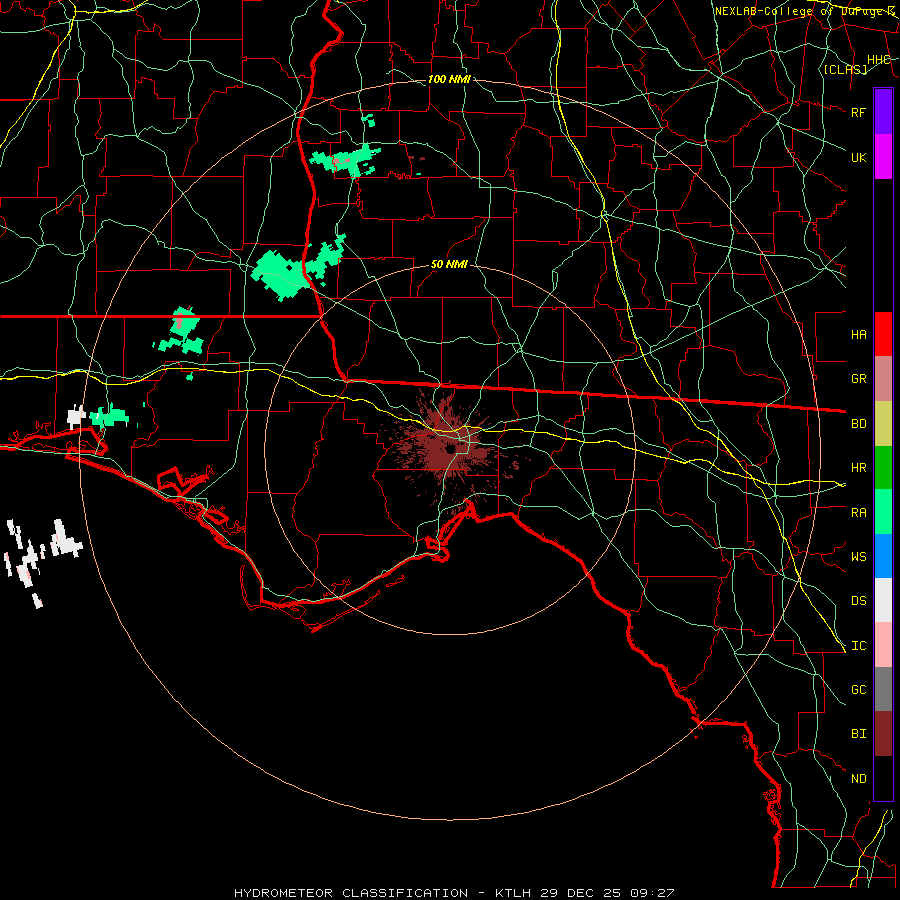Click the RF legend label

(x=858, y=112)
